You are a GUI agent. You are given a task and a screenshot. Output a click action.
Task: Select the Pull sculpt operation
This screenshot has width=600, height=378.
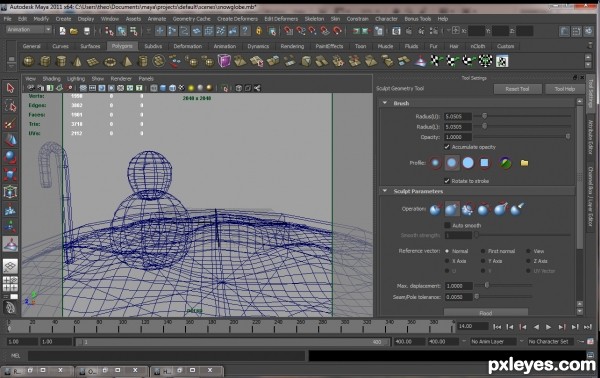(452, 209)
